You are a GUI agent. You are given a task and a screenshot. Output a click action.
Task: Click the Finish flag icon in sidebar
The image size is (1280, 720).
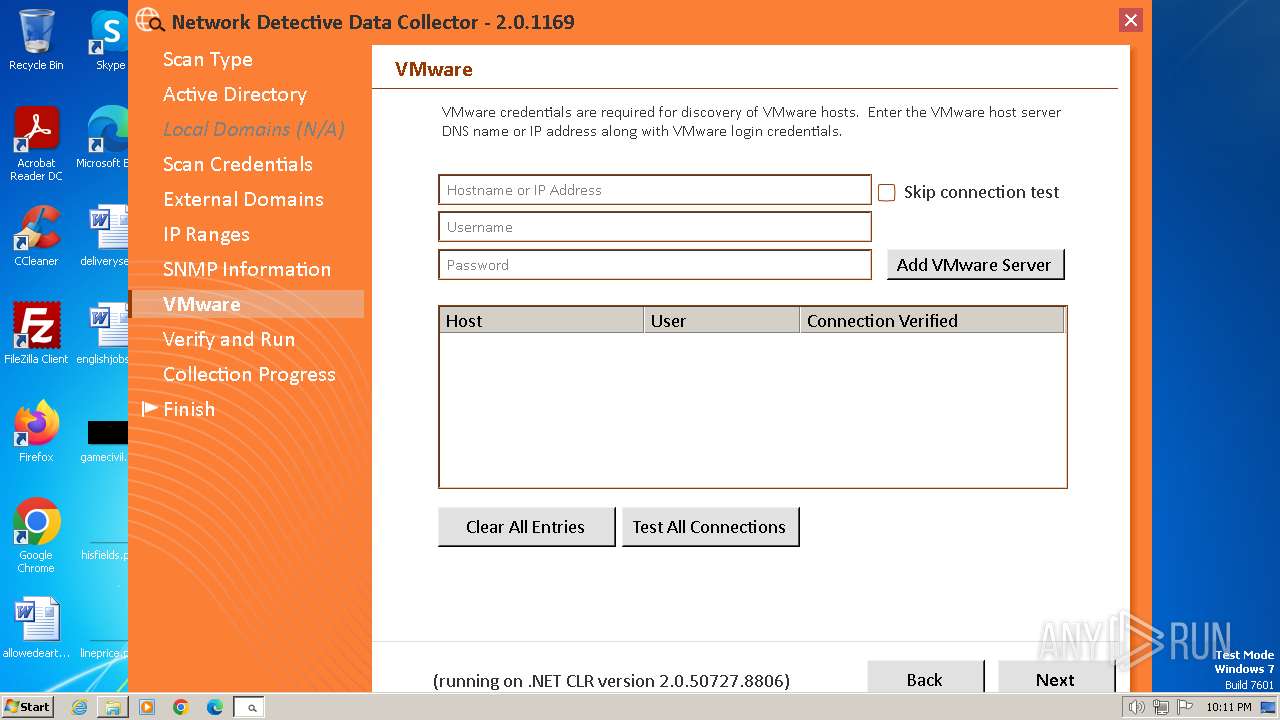pyautogui.click(x=150, y=408)
